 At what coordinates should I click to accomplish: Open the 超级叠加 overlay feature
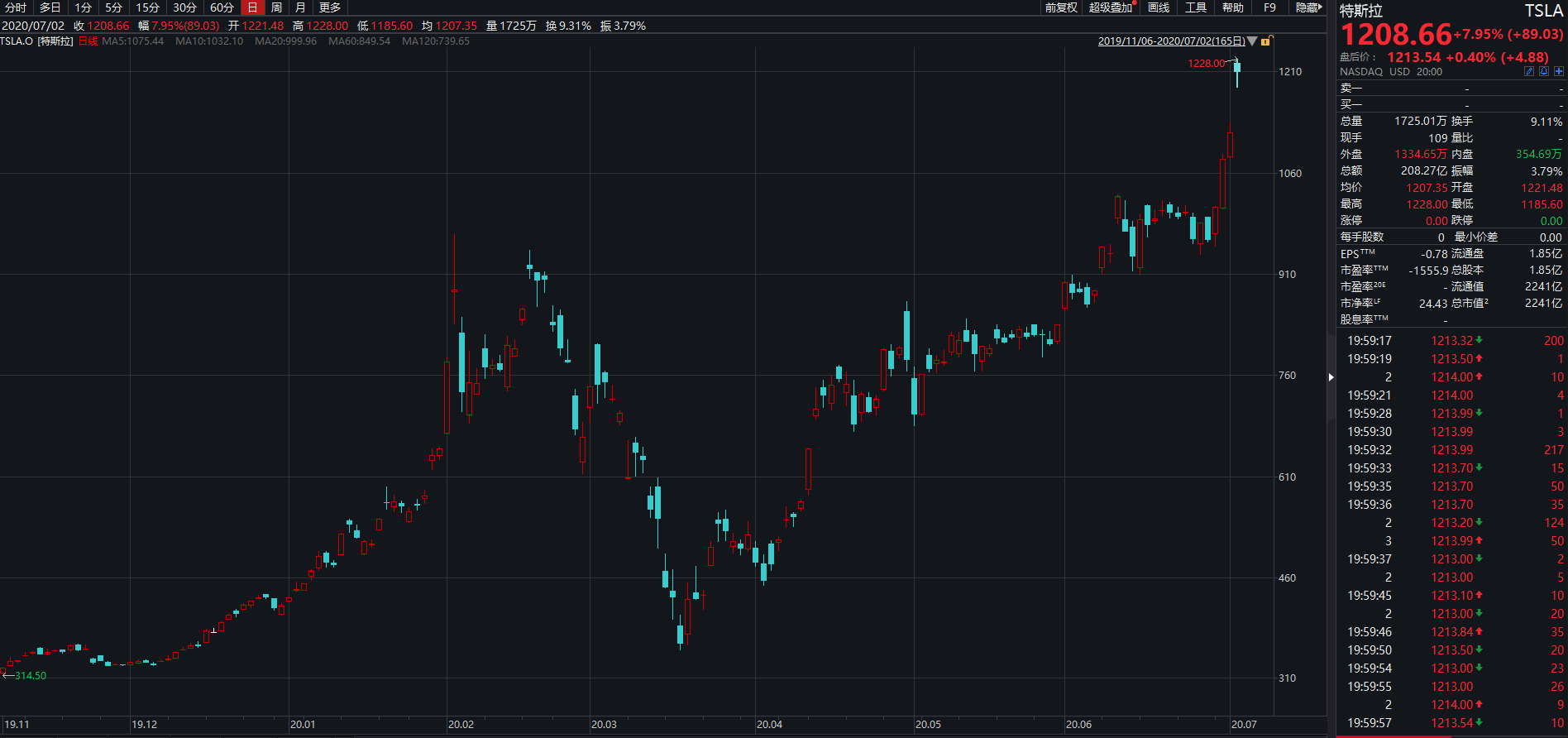click(1111, 7)
